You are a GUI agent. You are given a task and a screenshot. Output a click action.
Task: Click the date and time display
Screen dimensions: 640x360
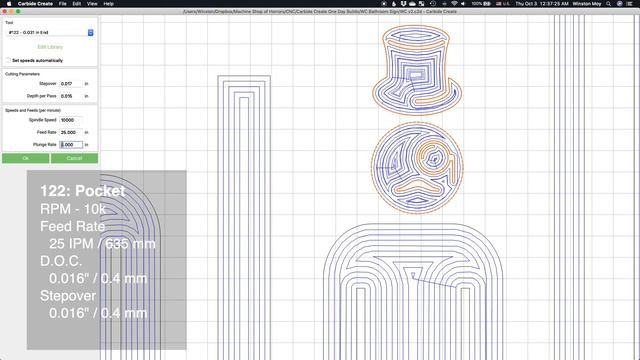click(x=542, y=3)
